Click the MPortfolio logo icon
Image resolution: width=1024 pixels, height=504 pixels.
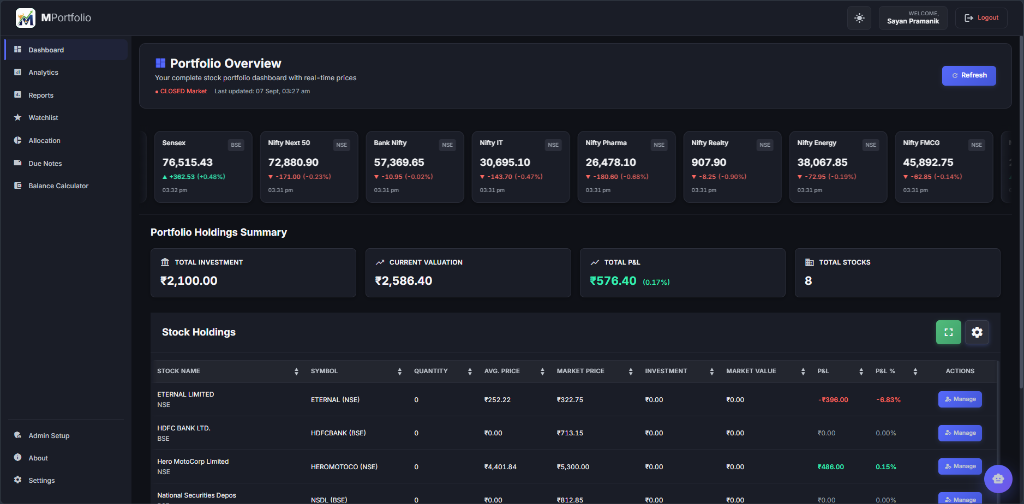[25, 18]
